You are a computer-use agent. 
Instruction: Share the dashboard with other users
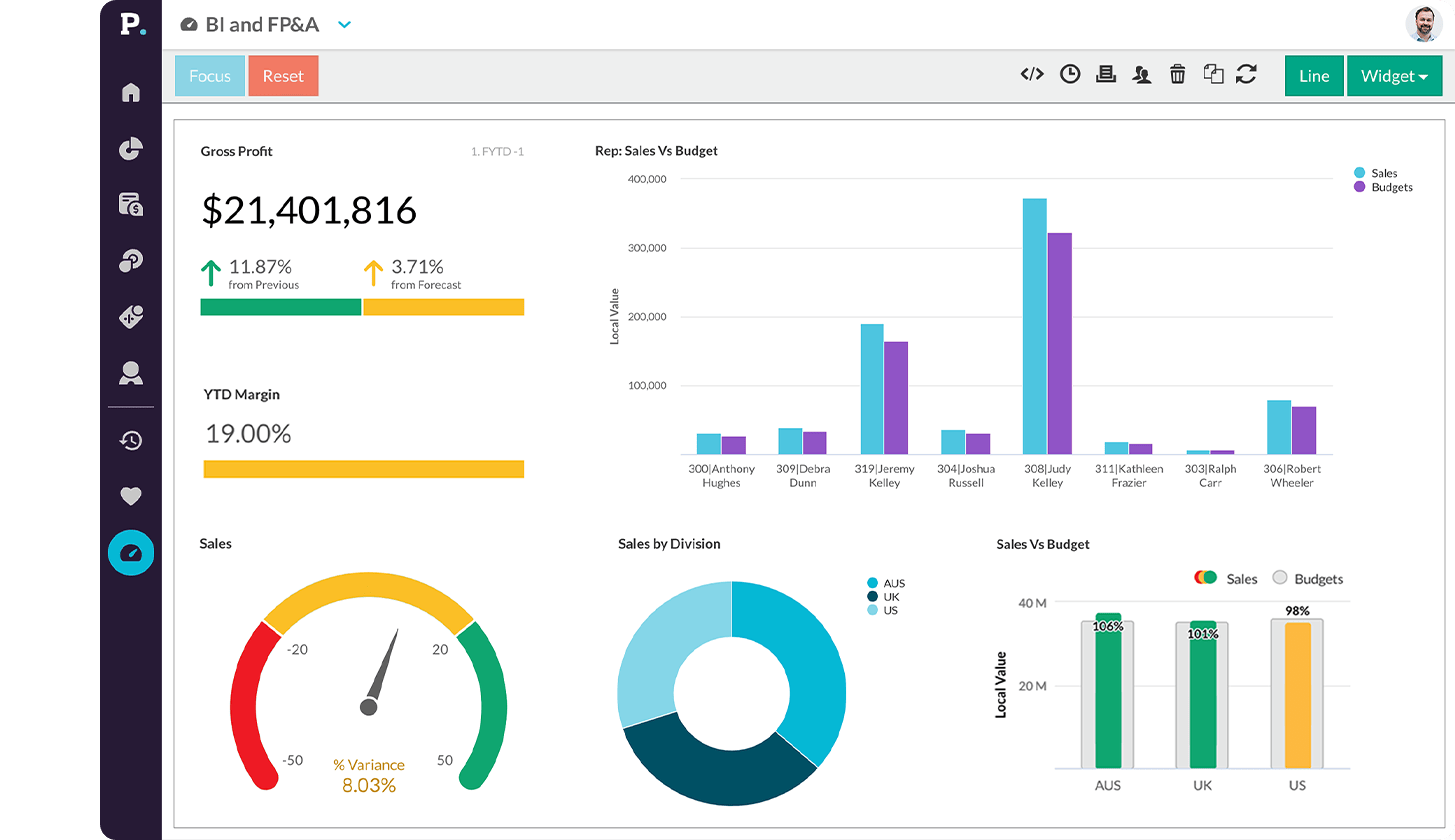pos(1142,74)
